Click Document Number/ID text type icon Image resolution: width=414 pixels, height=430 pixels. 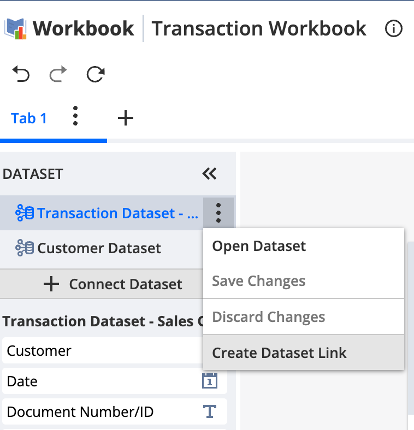(x=210, y=412)
